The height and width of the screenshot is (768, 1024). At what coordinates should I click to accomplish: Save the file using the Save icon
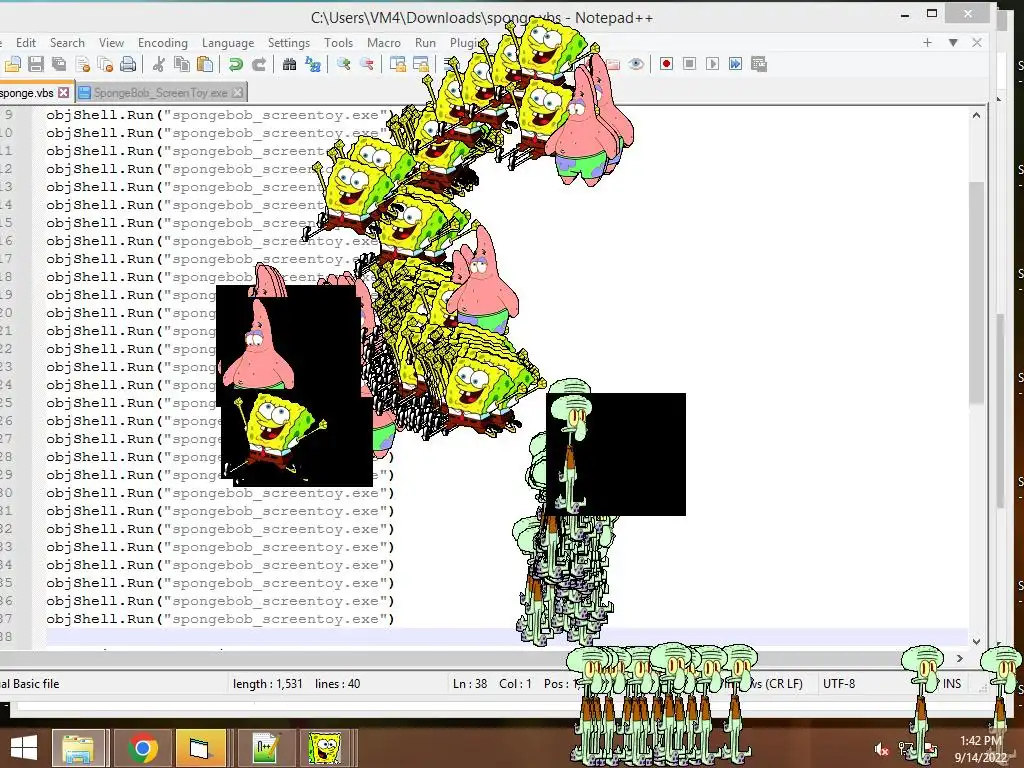coord(36,64)
